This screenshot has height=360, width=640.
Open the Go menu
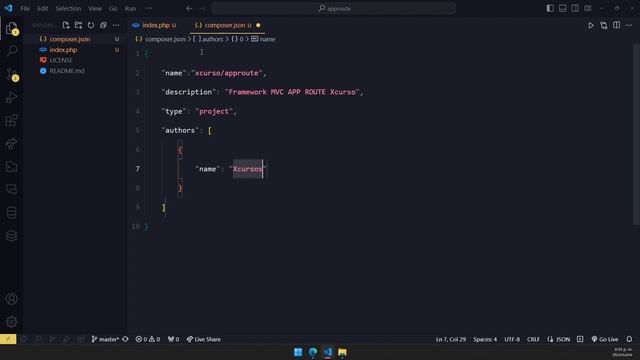pos(113,8)
